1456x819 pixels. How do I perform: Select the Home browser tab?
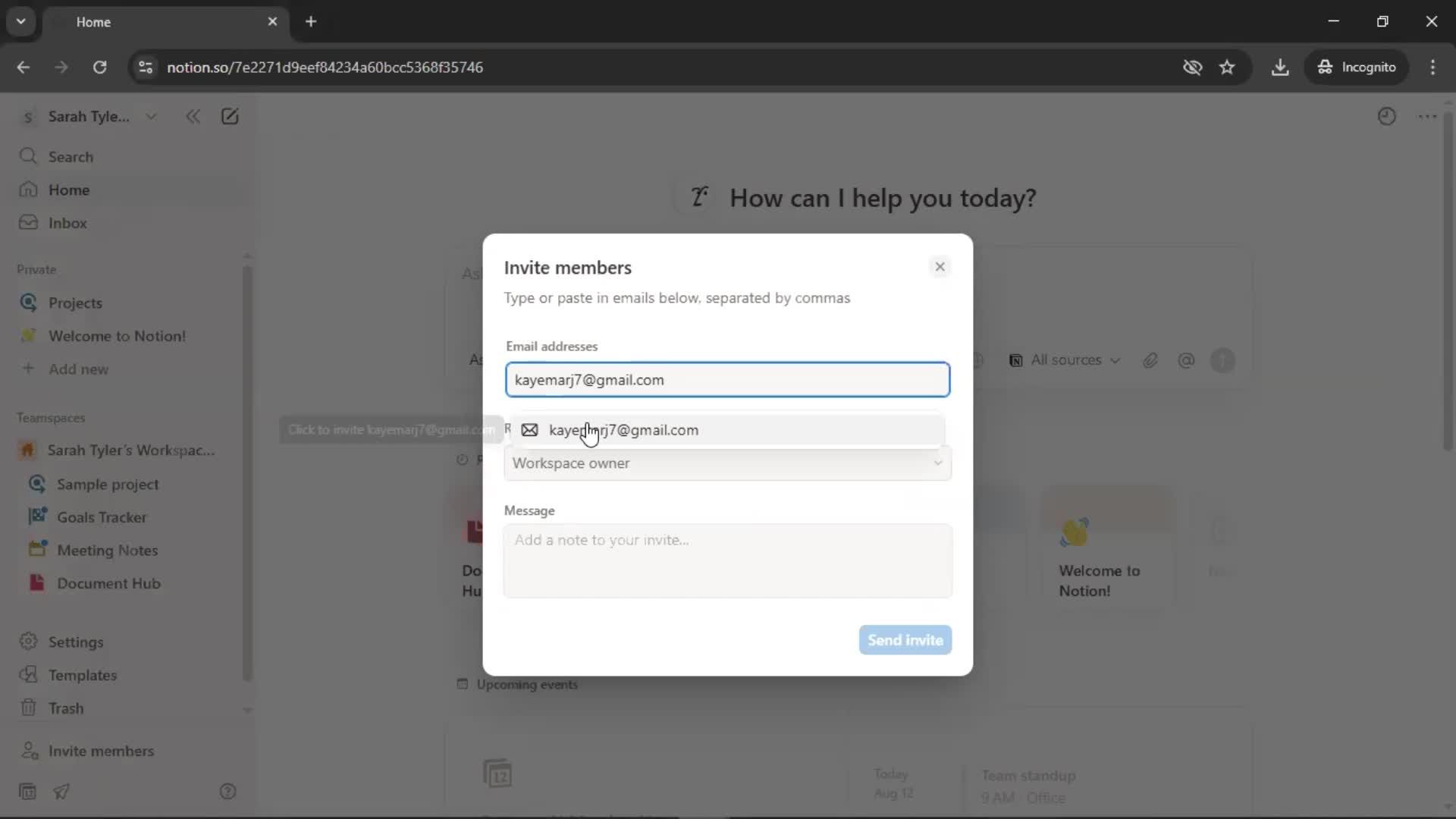(x=165, y=22)
